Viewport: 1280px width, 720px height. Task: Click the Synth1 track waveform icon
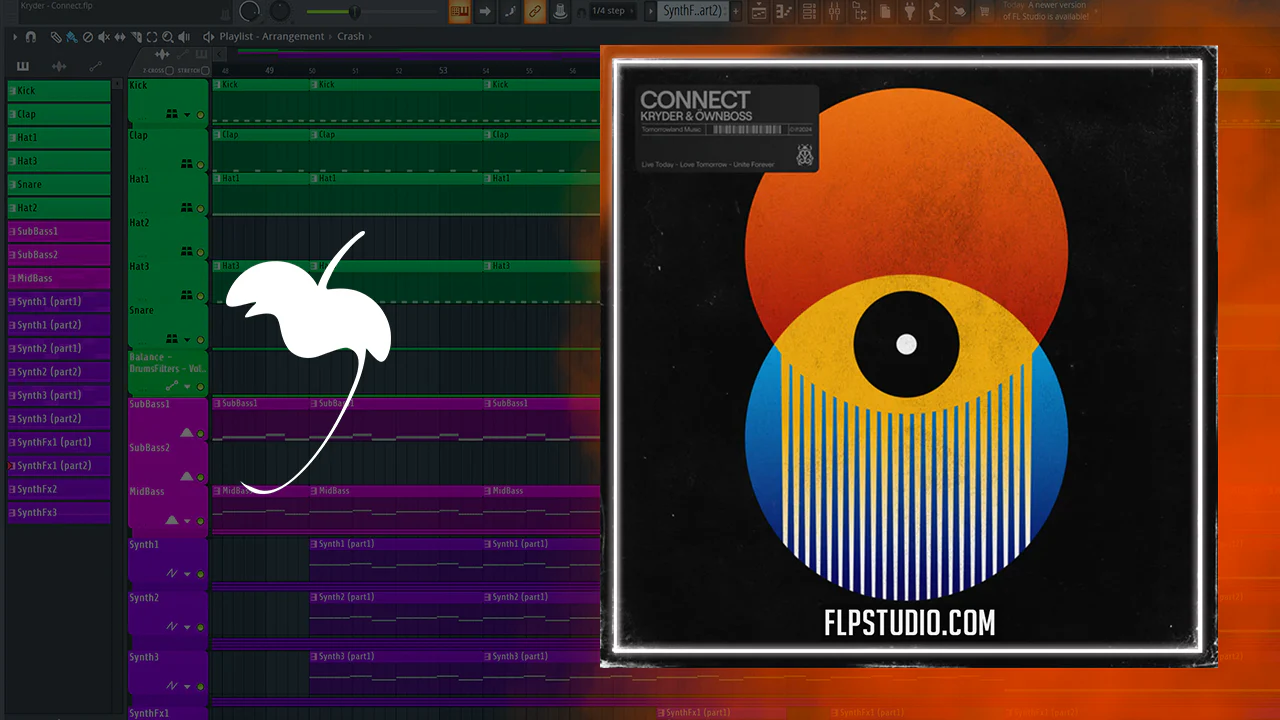[x=172, y=573]
